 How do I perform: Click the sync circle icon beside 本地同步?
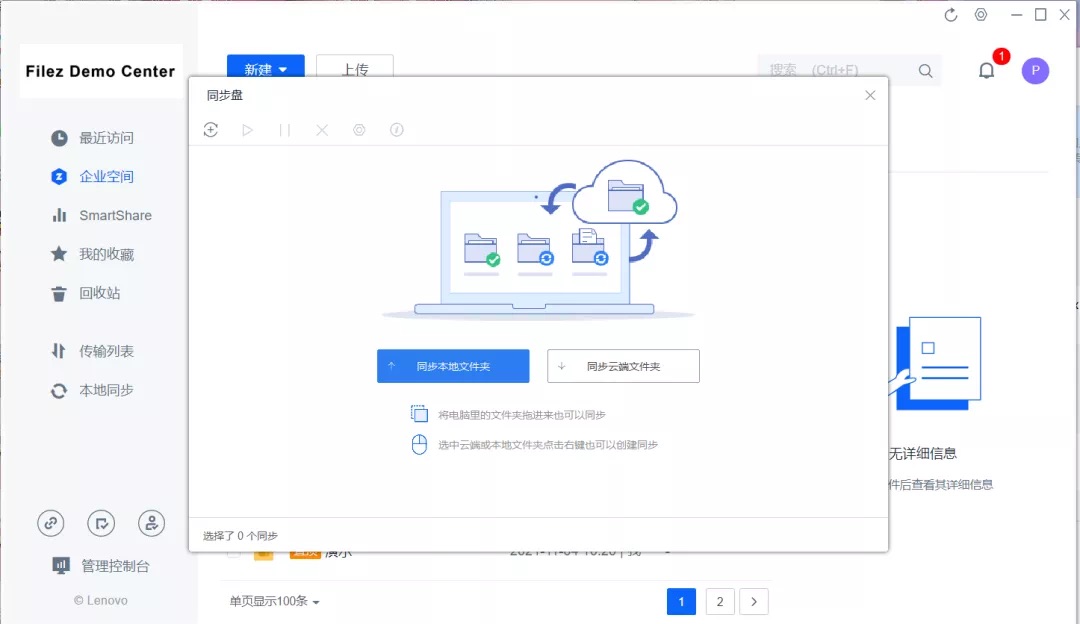pyautogui.click(x=59, y=391)
